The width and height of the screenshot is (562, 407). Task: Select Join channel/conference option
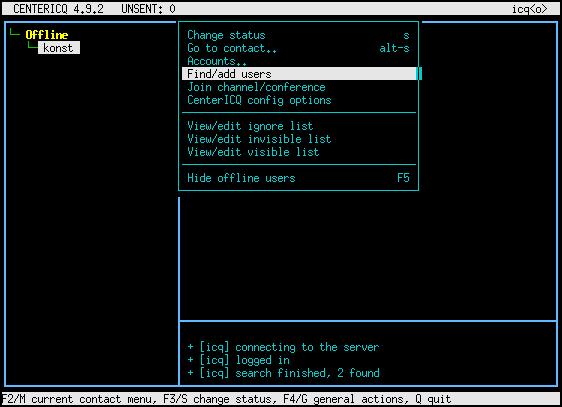299,87
